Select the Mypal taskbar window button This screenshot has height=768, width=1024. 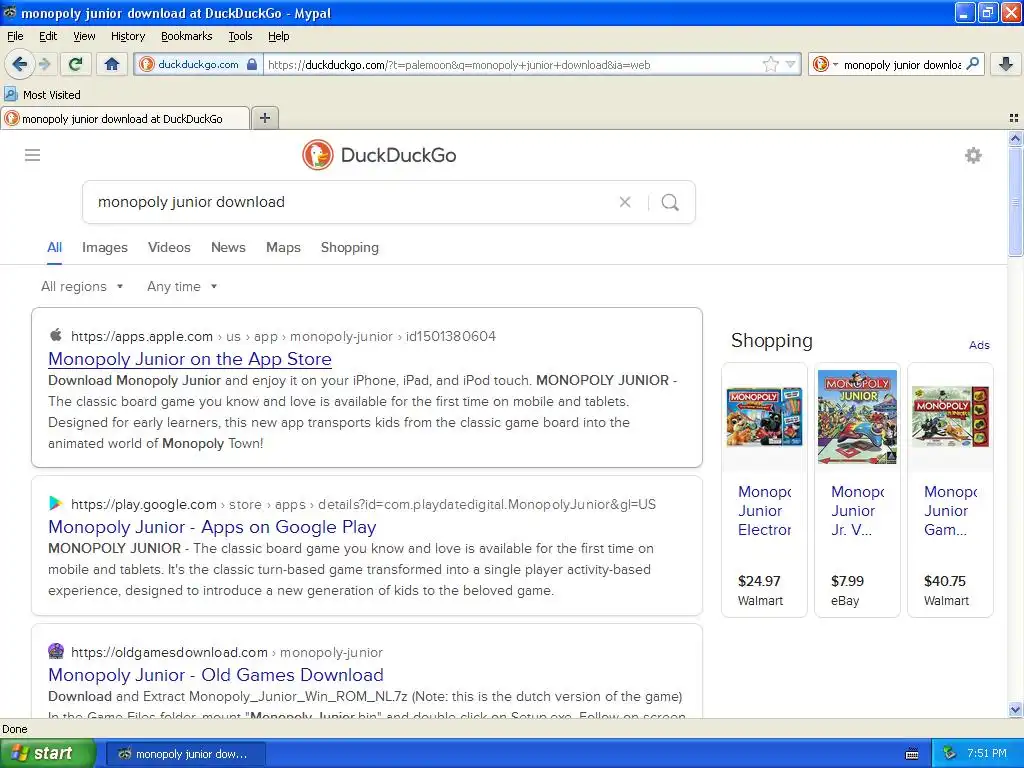point(185,754)
